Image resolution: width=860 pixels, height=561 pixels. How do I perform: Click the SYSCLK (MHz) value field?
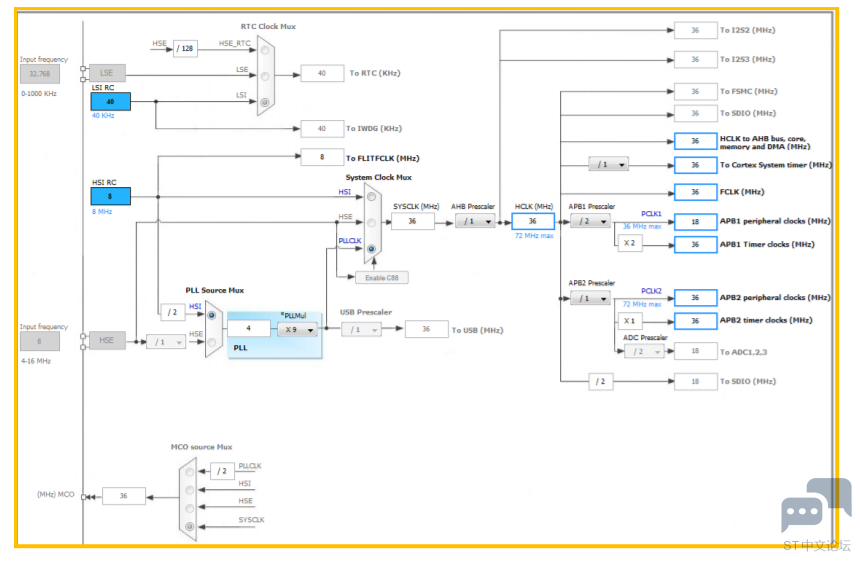coord(413,221)
